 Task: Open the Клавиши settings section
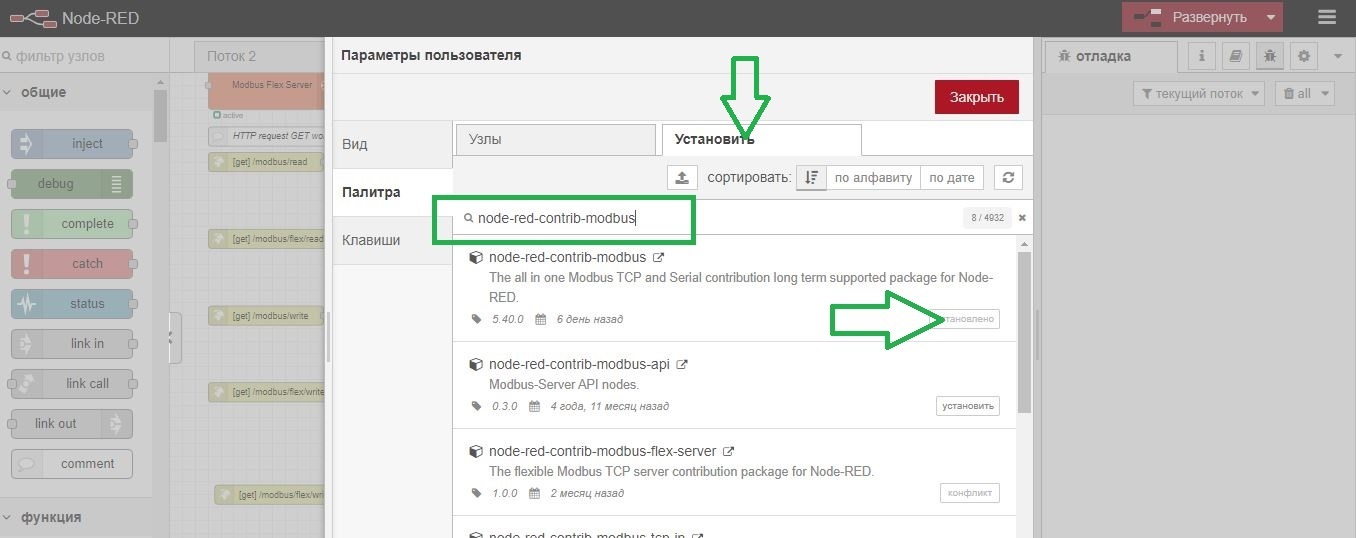pyautogui.click(x=393, y=240)
